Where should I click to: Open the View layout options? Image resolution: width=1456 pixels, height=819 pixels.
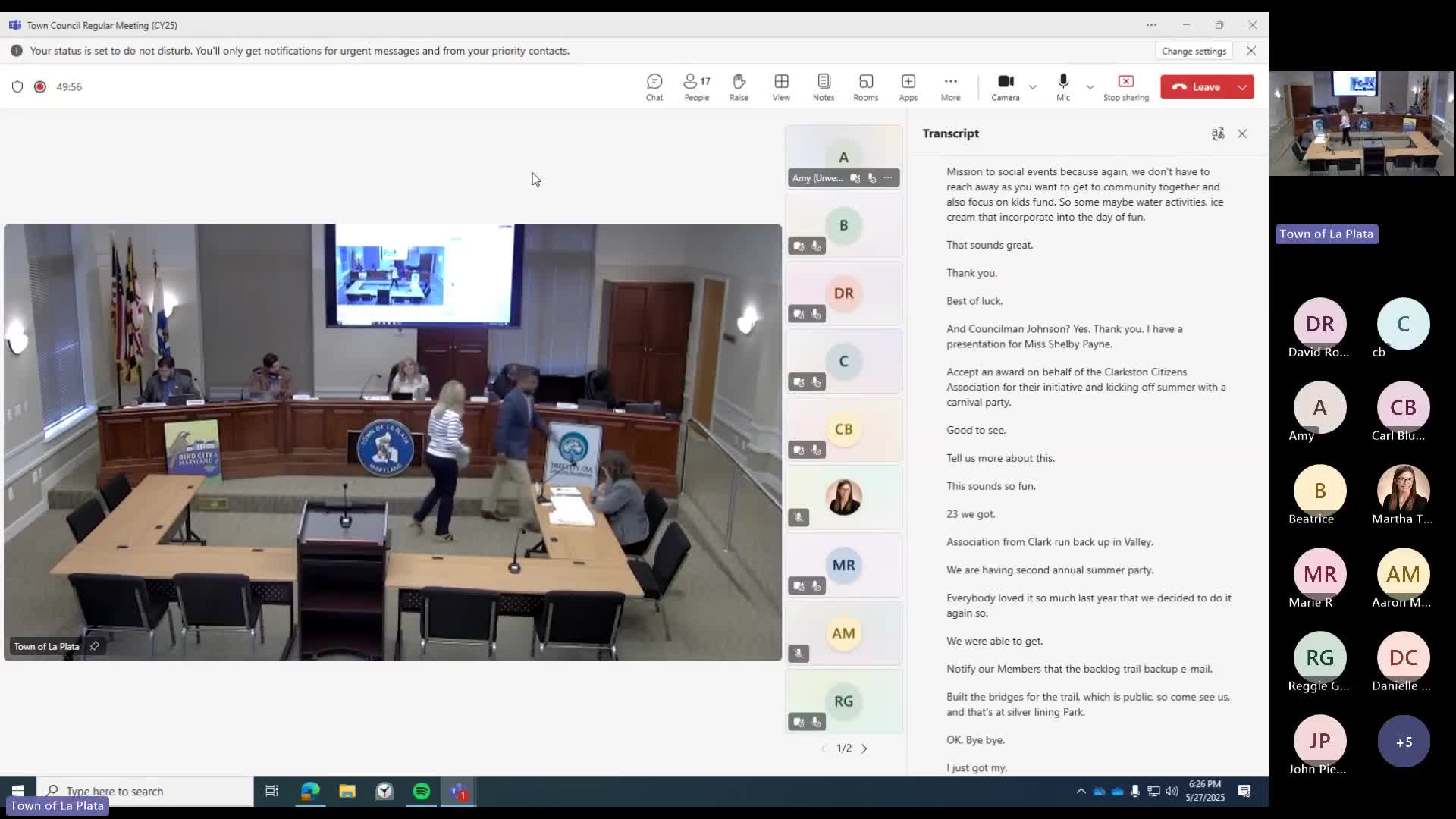[x=781, y=86]
